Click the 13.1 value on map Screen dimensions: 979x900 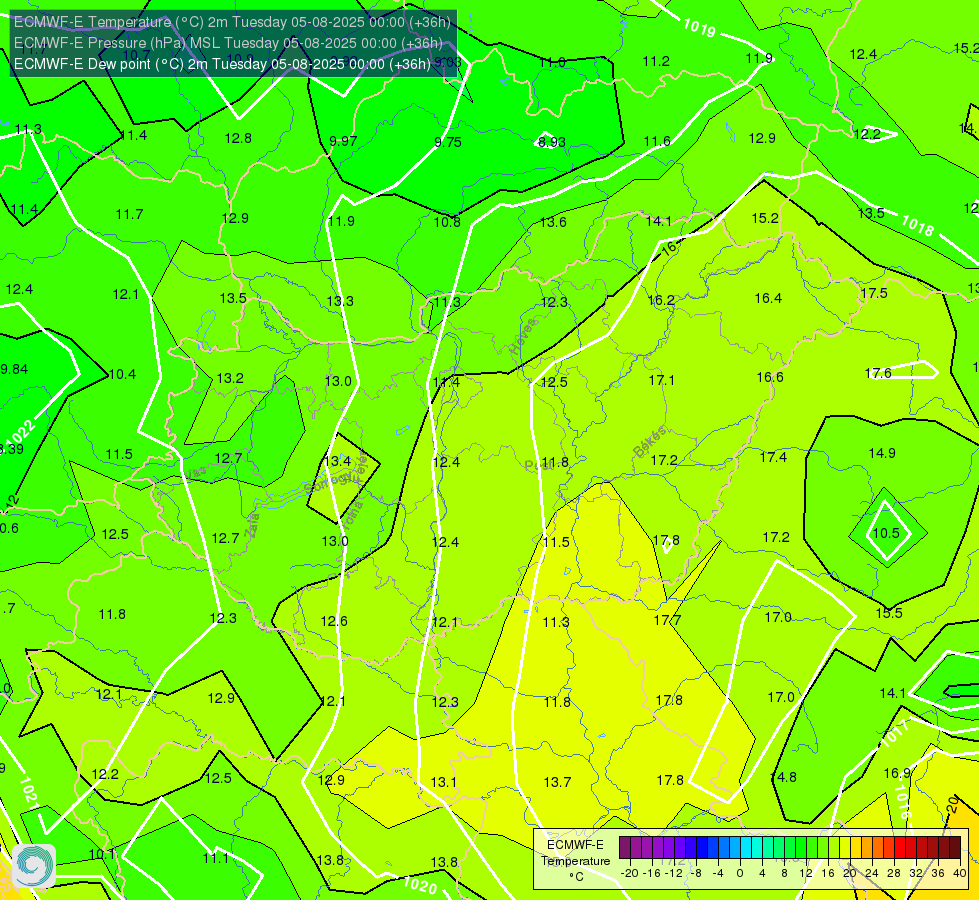tap(444, 782)
